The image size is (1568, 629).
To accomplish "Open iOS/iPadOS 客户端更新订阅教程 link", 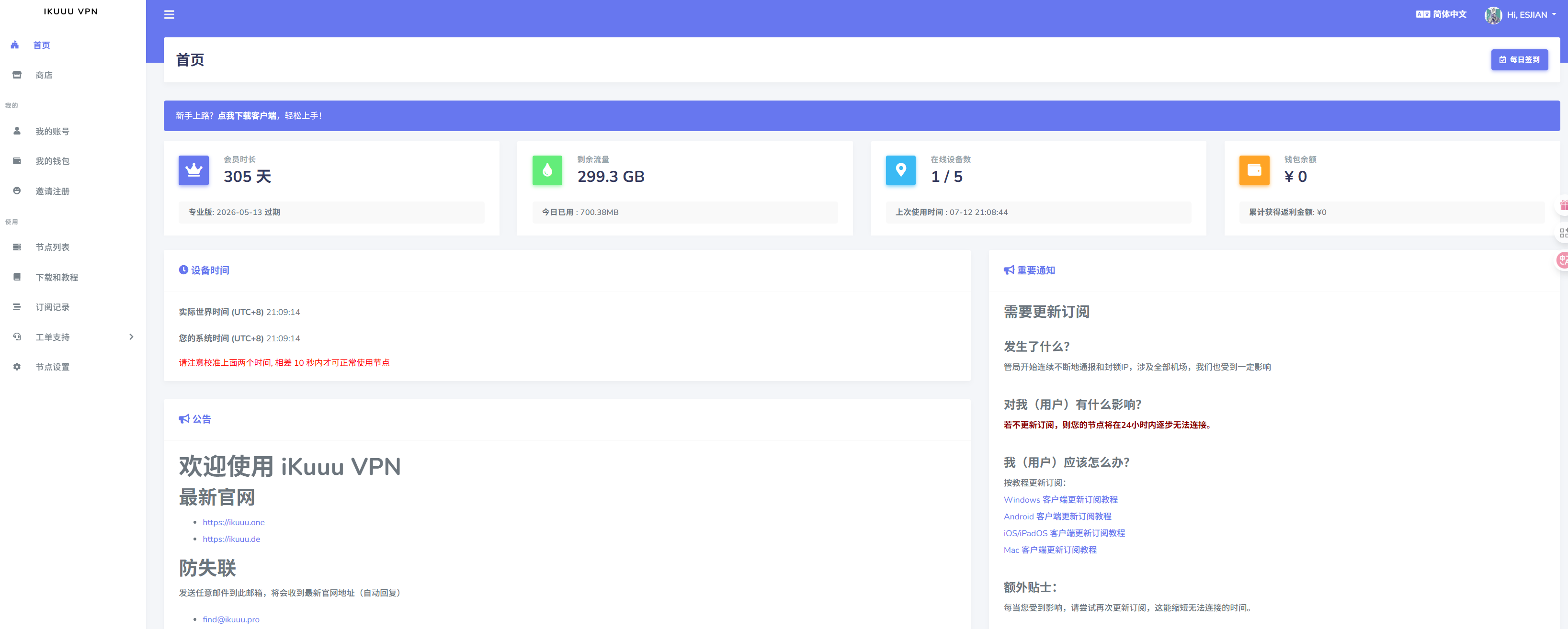I will pos(1064,533).
